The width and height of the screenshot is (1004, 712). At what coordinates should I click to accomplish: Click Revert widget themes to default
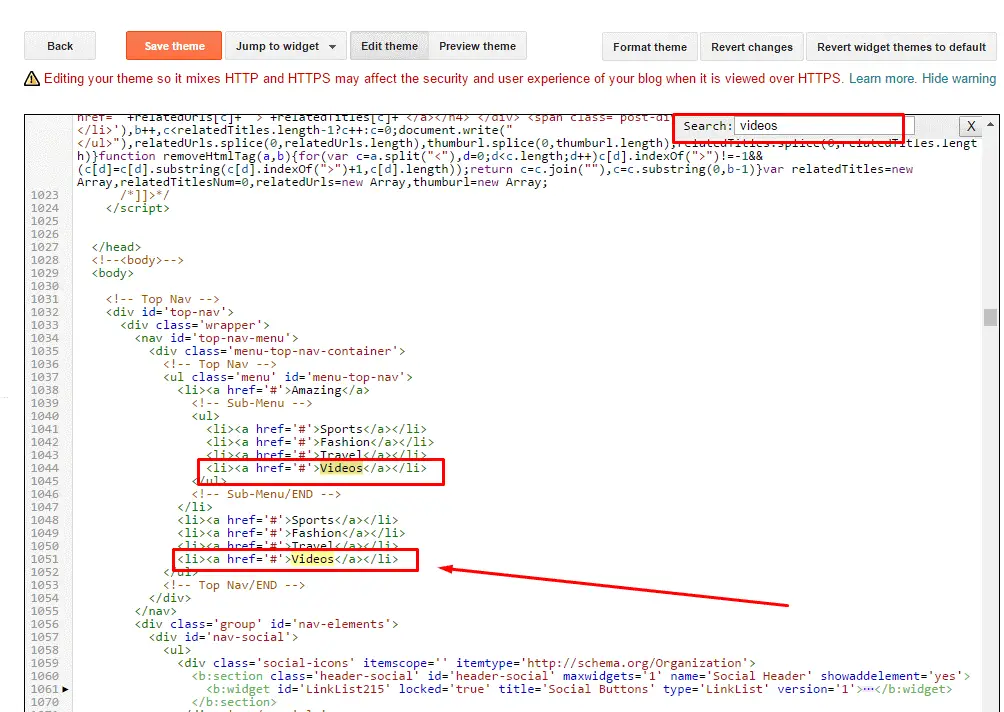(902, 47)
